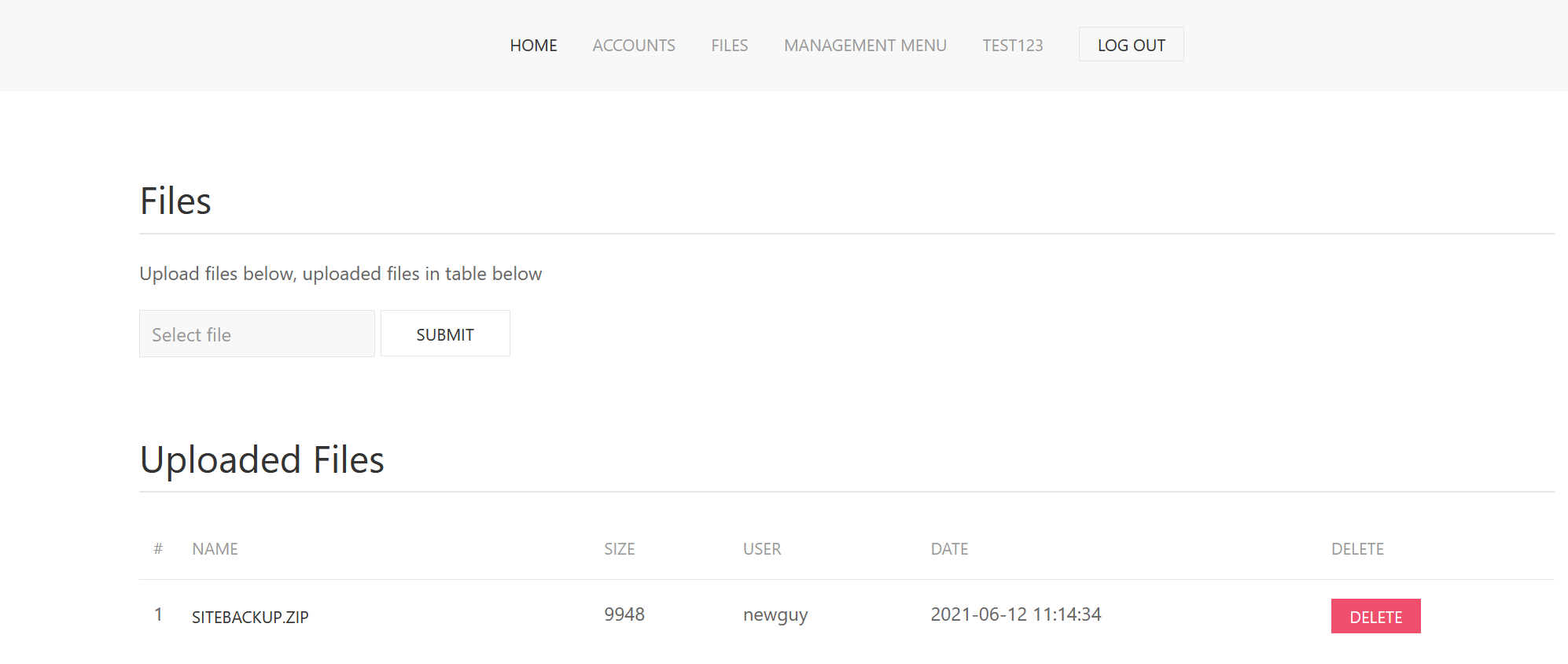Delete the SITEBACKUP.ZIP file
Viewport: 1568px width, 664px height.
point(1375,616)
